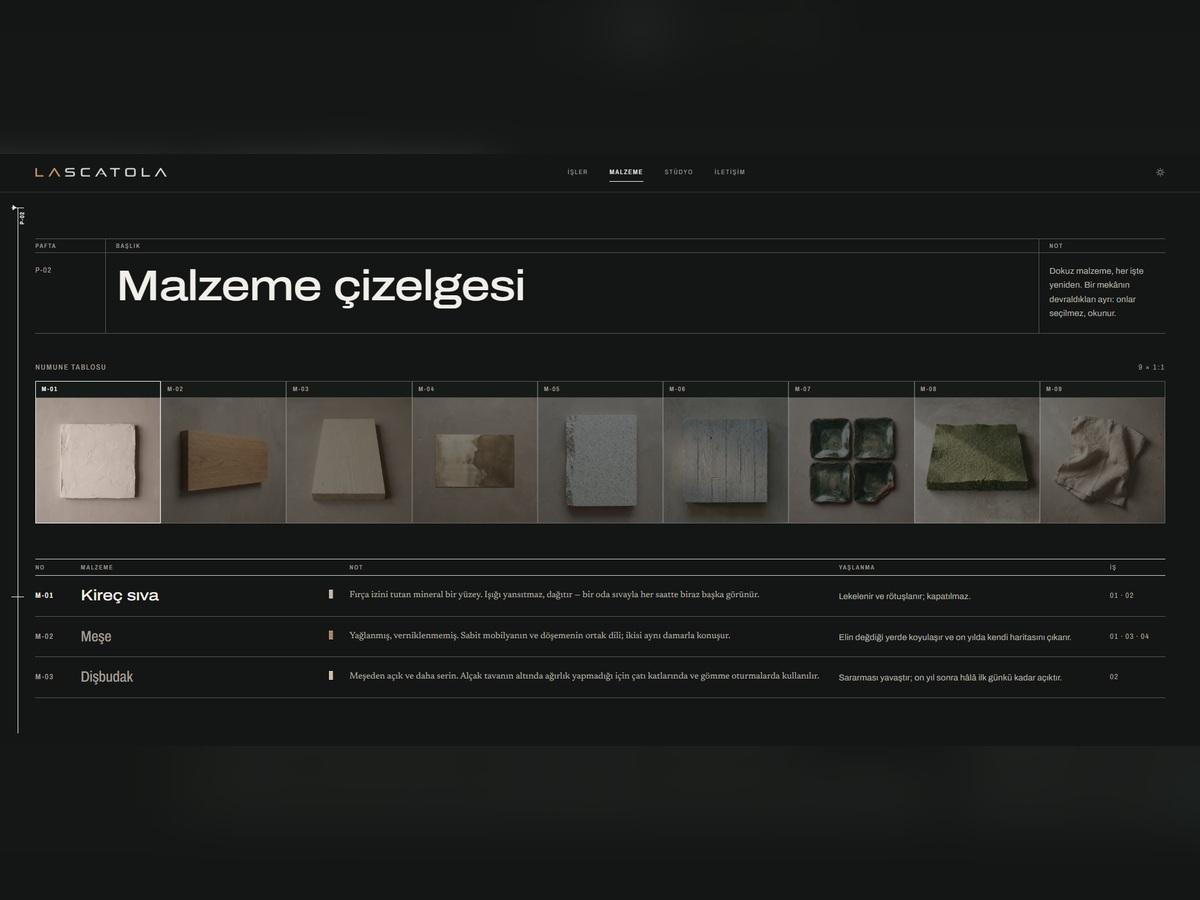Image resolution: width=1200 pixels, height=900 pixels.
Task: Click the aging note 'Lekelenir ve rötuşlanır; kapatılmaz.'
Action: tap(904, 596)
